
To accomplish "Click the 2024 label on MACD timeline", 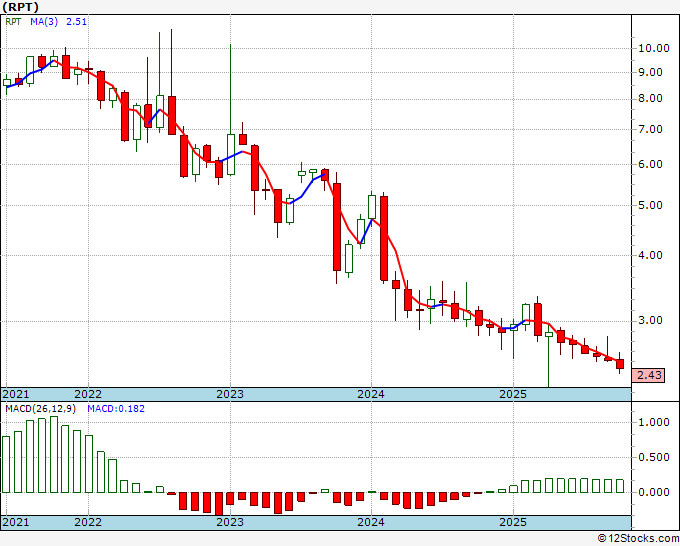I will 371,522.
